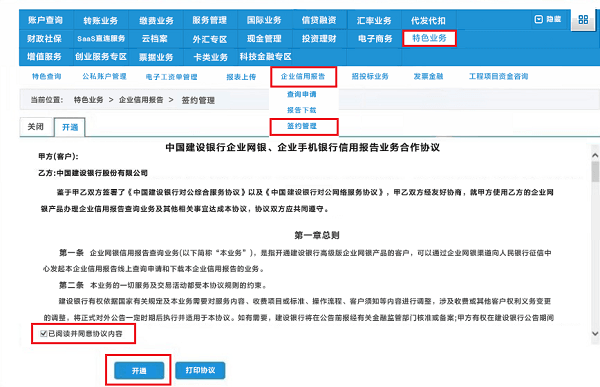Open 账户查询 menu
600x387 pixels.
45,20
